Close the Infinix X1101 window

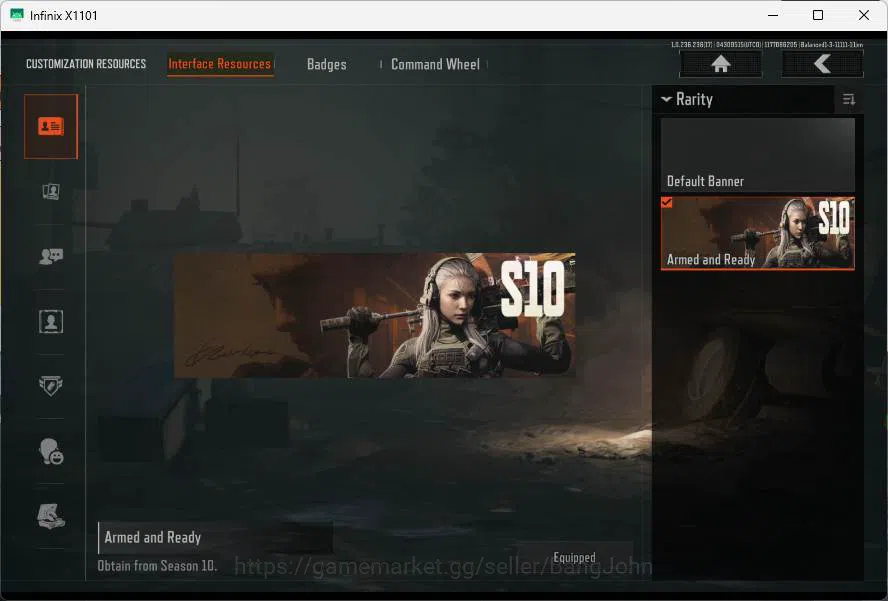(x=864, y=15)
